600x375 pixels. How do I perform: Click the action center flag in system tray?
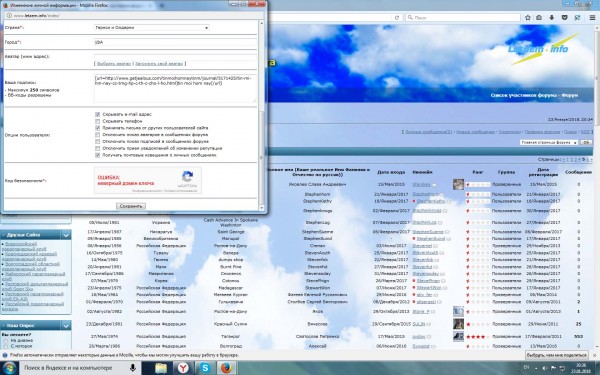tap(553, 368)
